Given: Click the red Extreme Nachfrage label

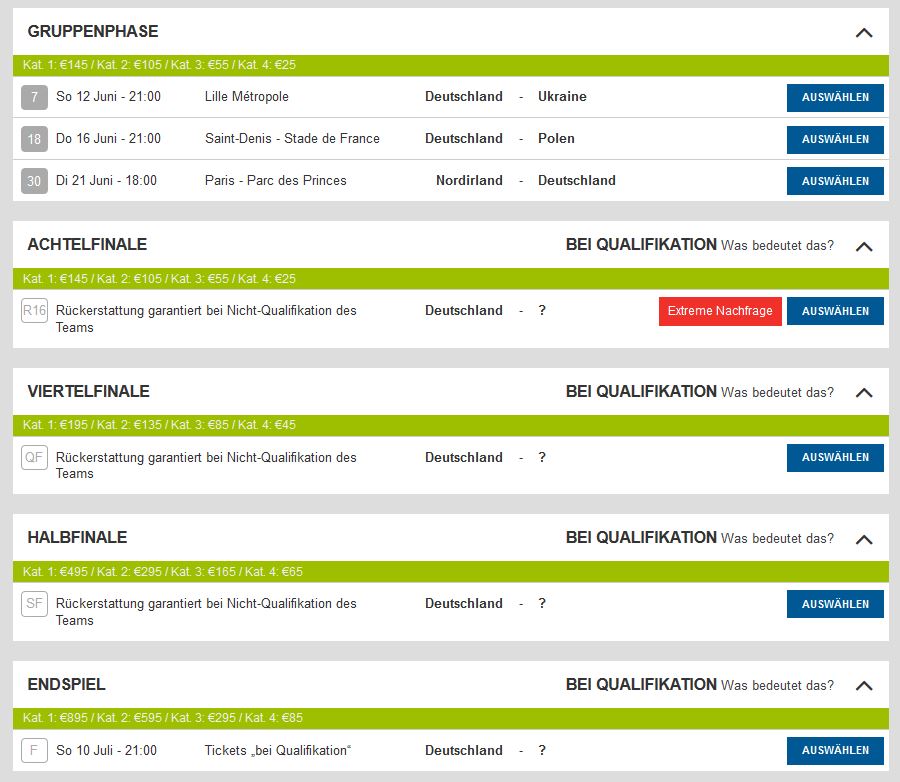Looking at the screenshot, I should pos(720,311).
